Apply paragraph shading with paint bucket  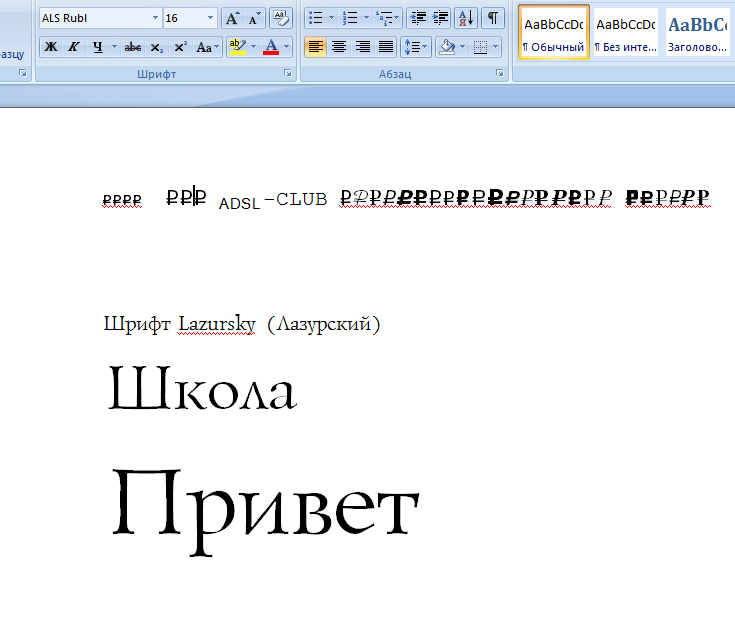pyautogui.click(x=447, y=47)
